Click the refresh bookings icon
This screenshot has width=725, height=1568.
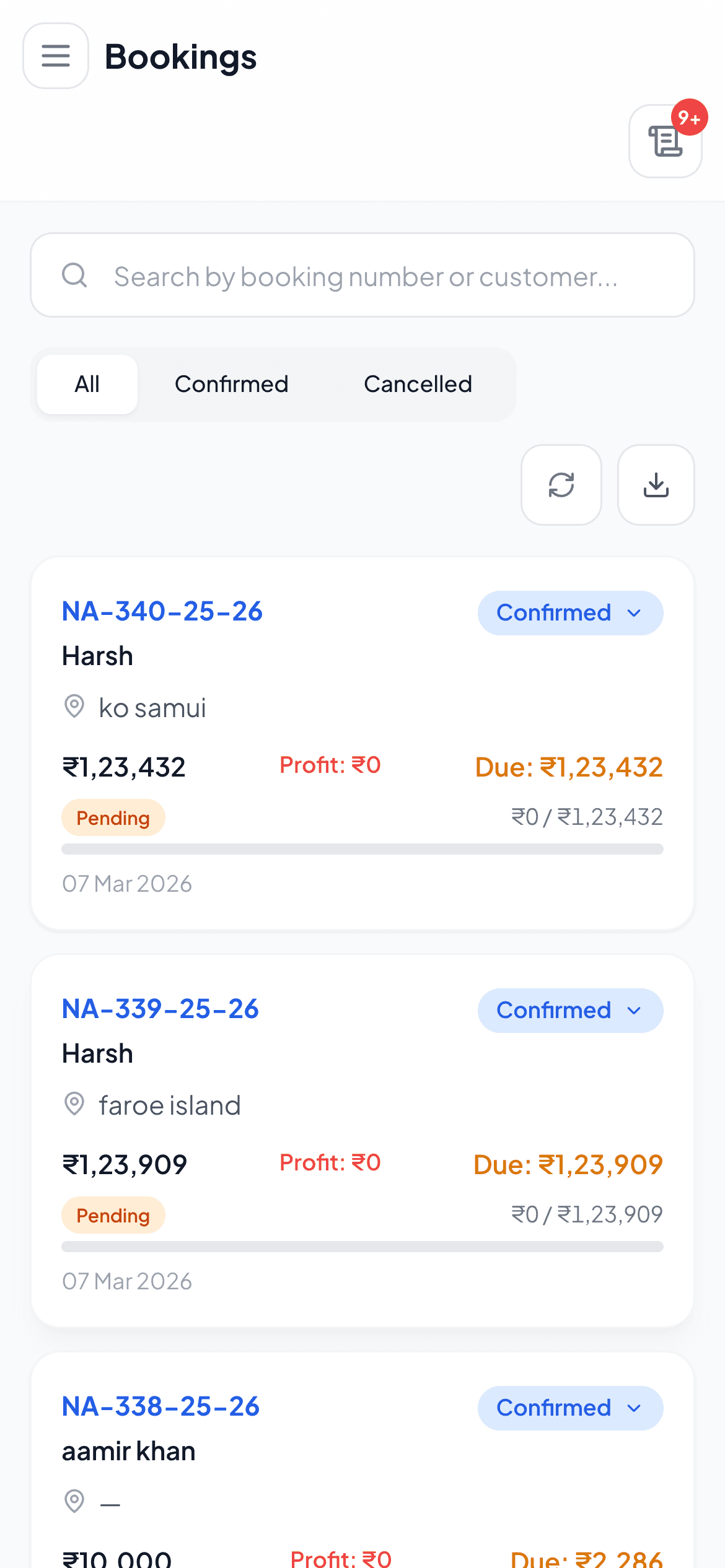point(561,485)
